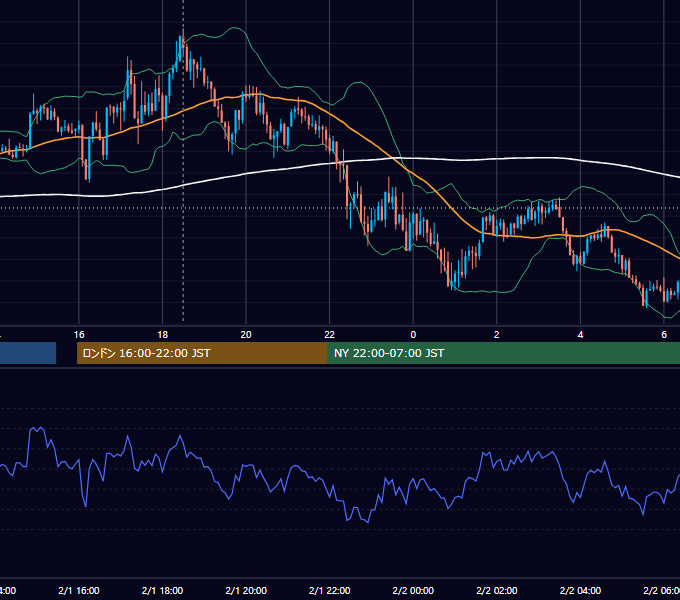Click the 2/2 04:00 date label
Viewport: 680px width, 600px height.
click(x=580, y=590)
